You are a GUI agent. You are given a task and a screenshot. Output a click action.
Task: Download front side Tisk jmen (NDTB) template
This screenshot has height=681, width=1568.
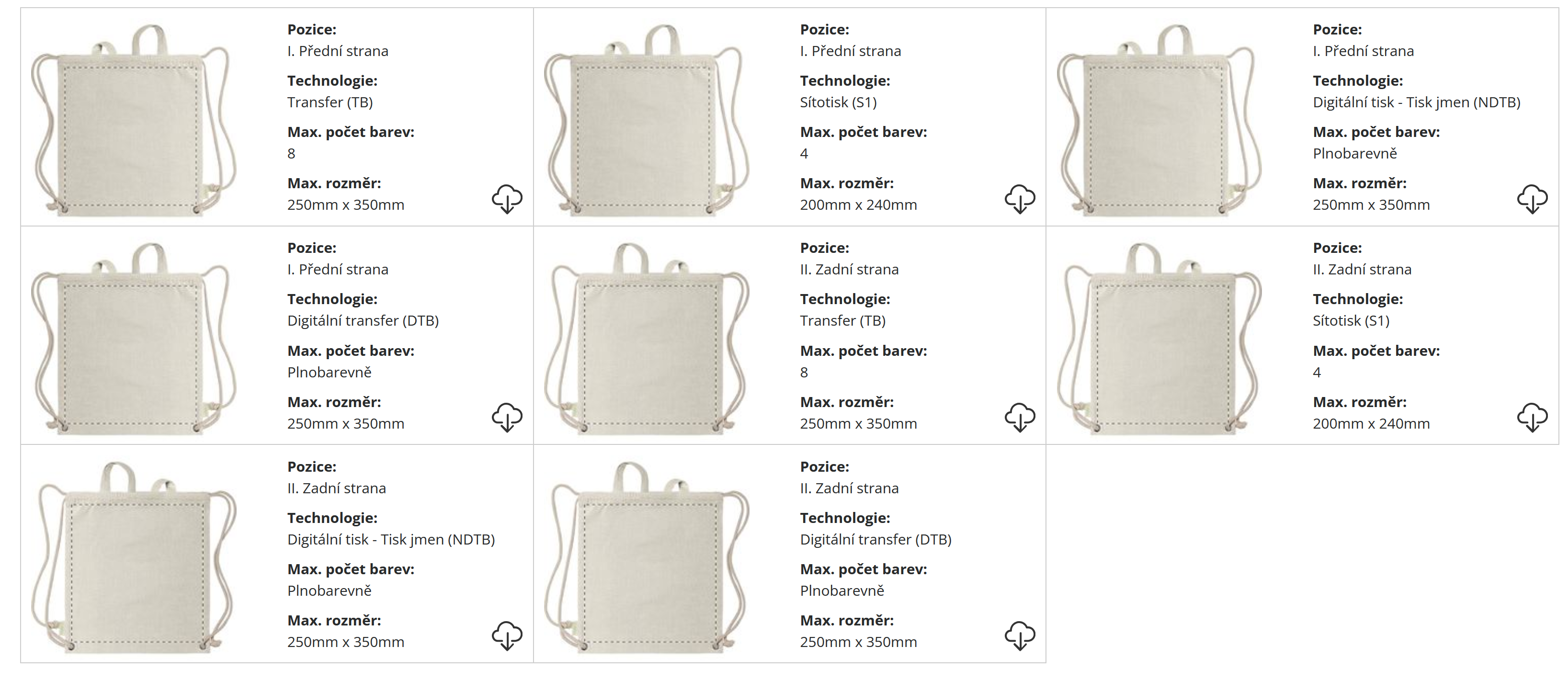[x=1532, y=199]
